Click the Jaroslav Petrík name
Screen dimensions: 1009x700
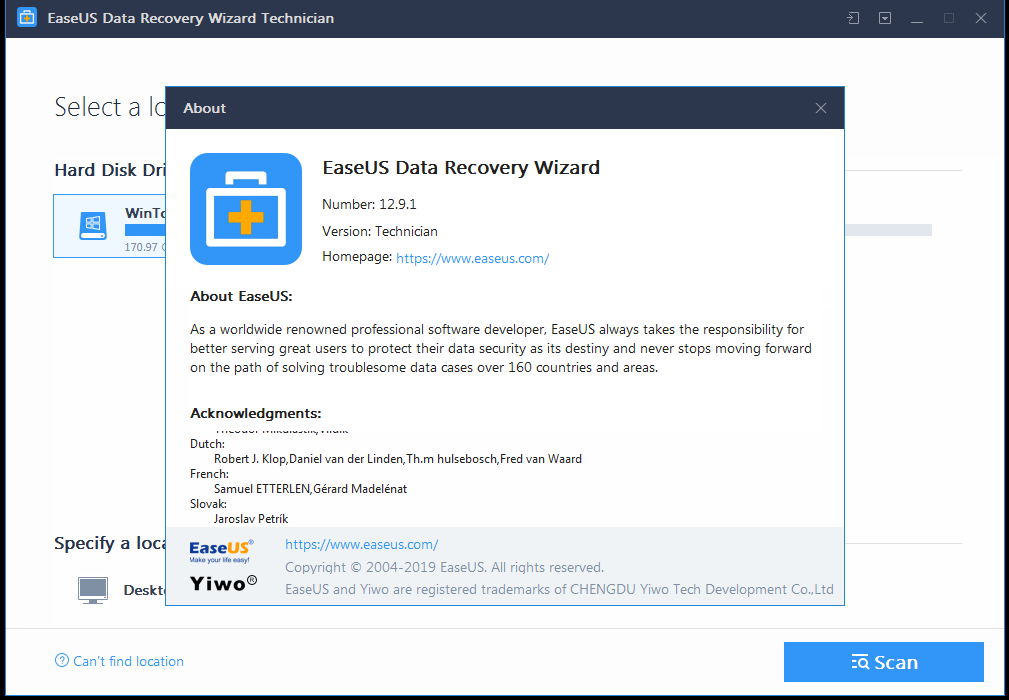(251, 519)
